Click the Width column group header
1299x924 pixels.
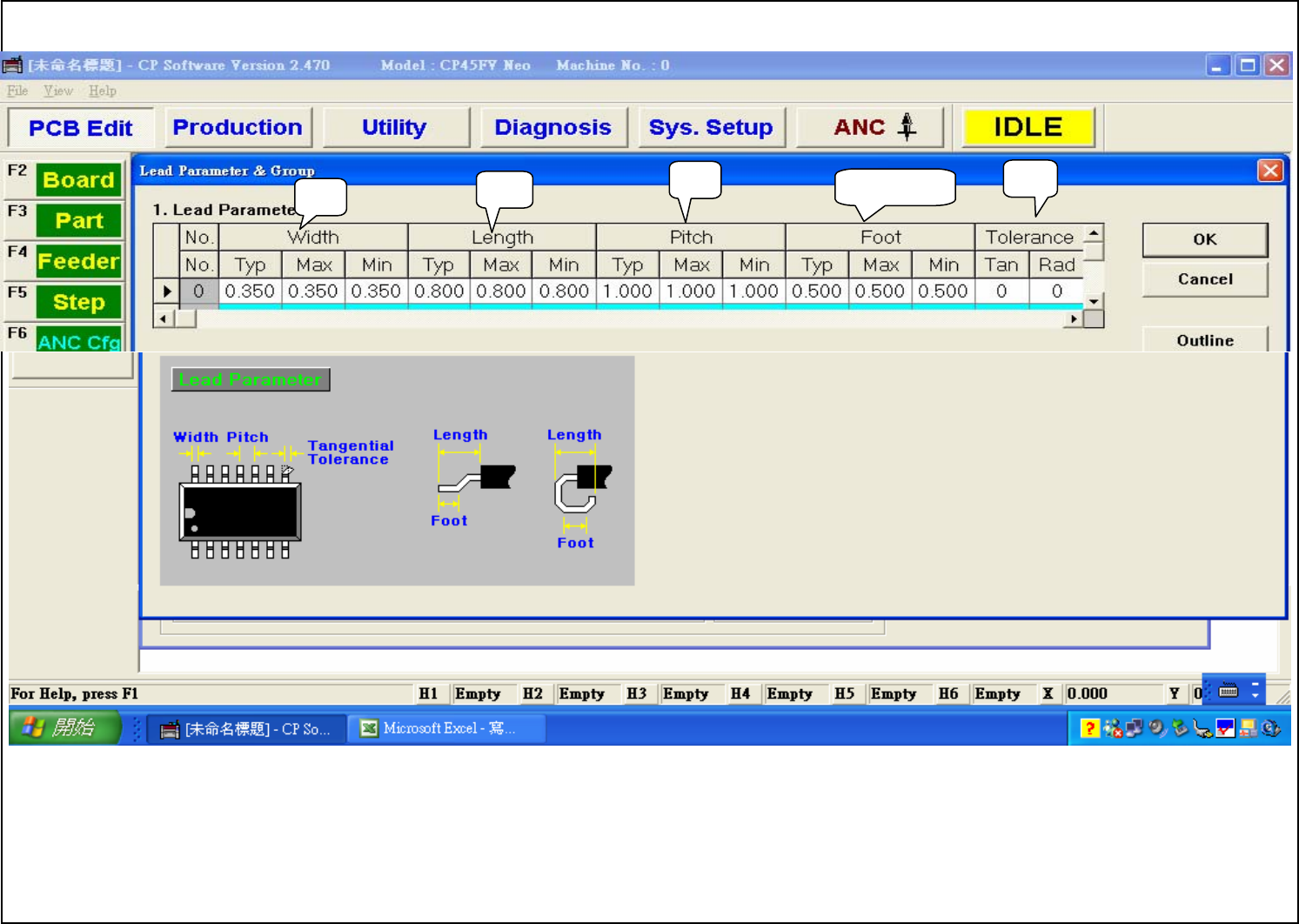click(313, 238)
